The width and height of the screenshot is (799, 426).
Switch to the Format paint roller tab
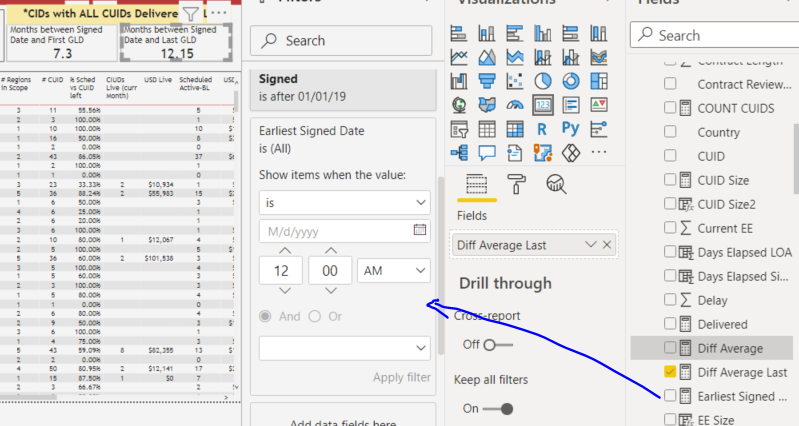click(516, 183)
